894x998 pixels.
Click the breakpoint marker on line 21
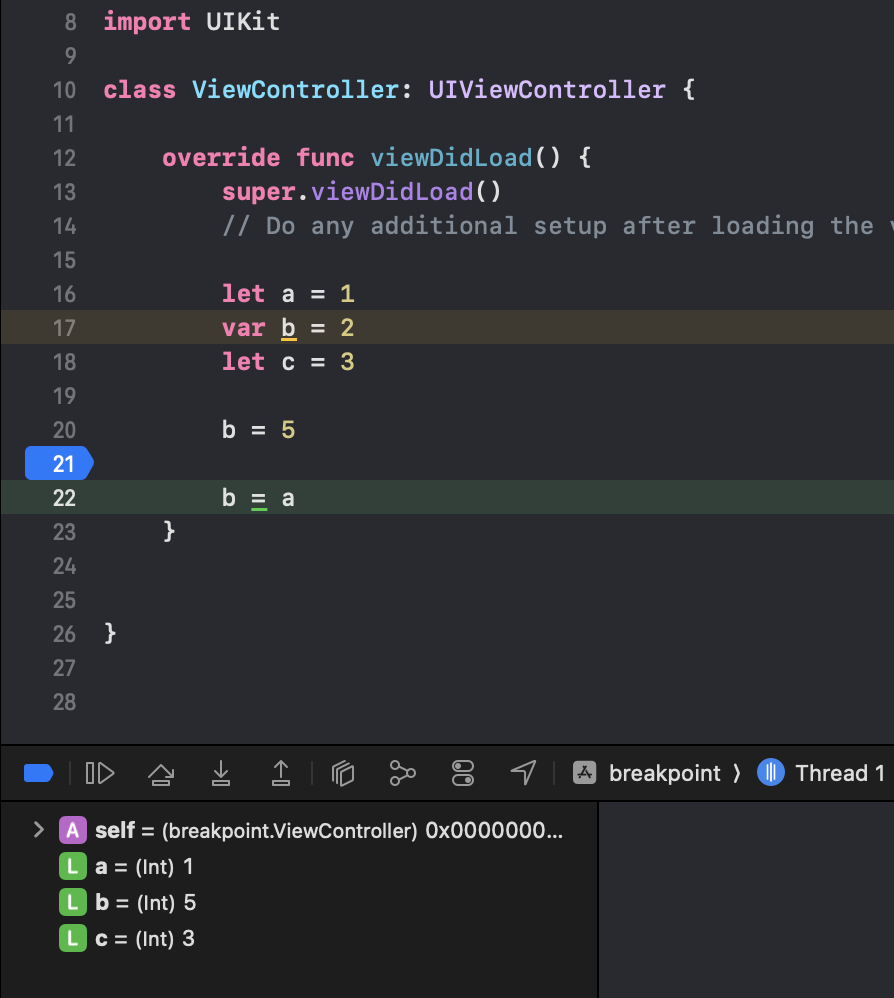[58, 463]
